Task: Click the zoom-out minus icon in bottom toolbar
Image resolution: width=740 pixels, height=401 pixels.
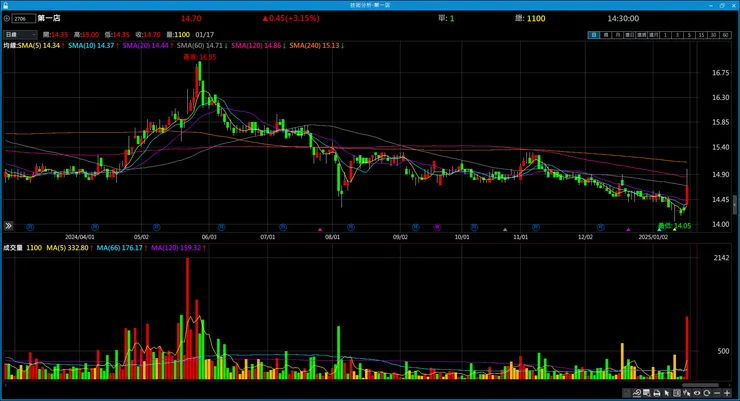Action: 717,393
